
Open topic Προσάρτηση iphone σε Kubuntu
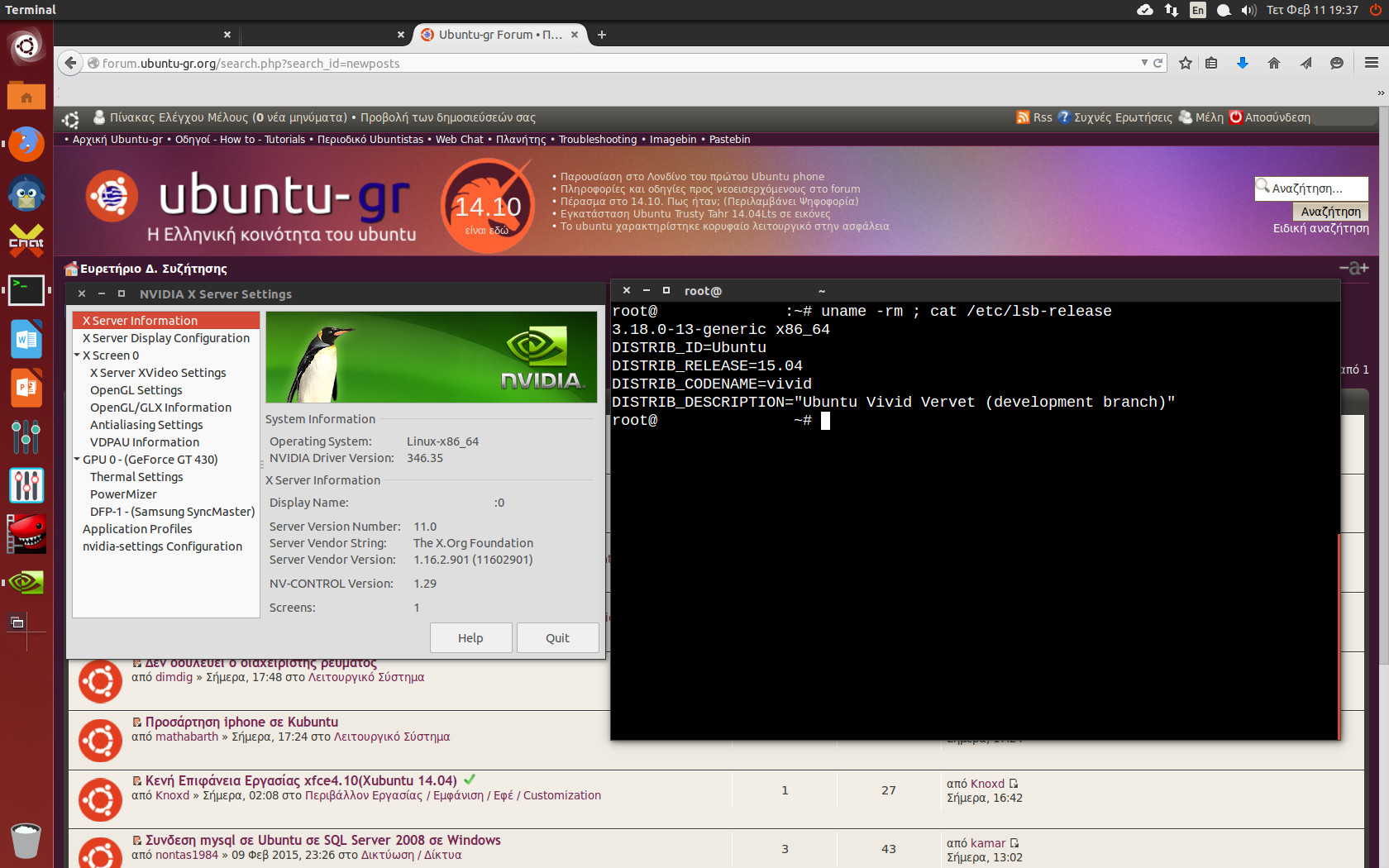click(241, 722)
